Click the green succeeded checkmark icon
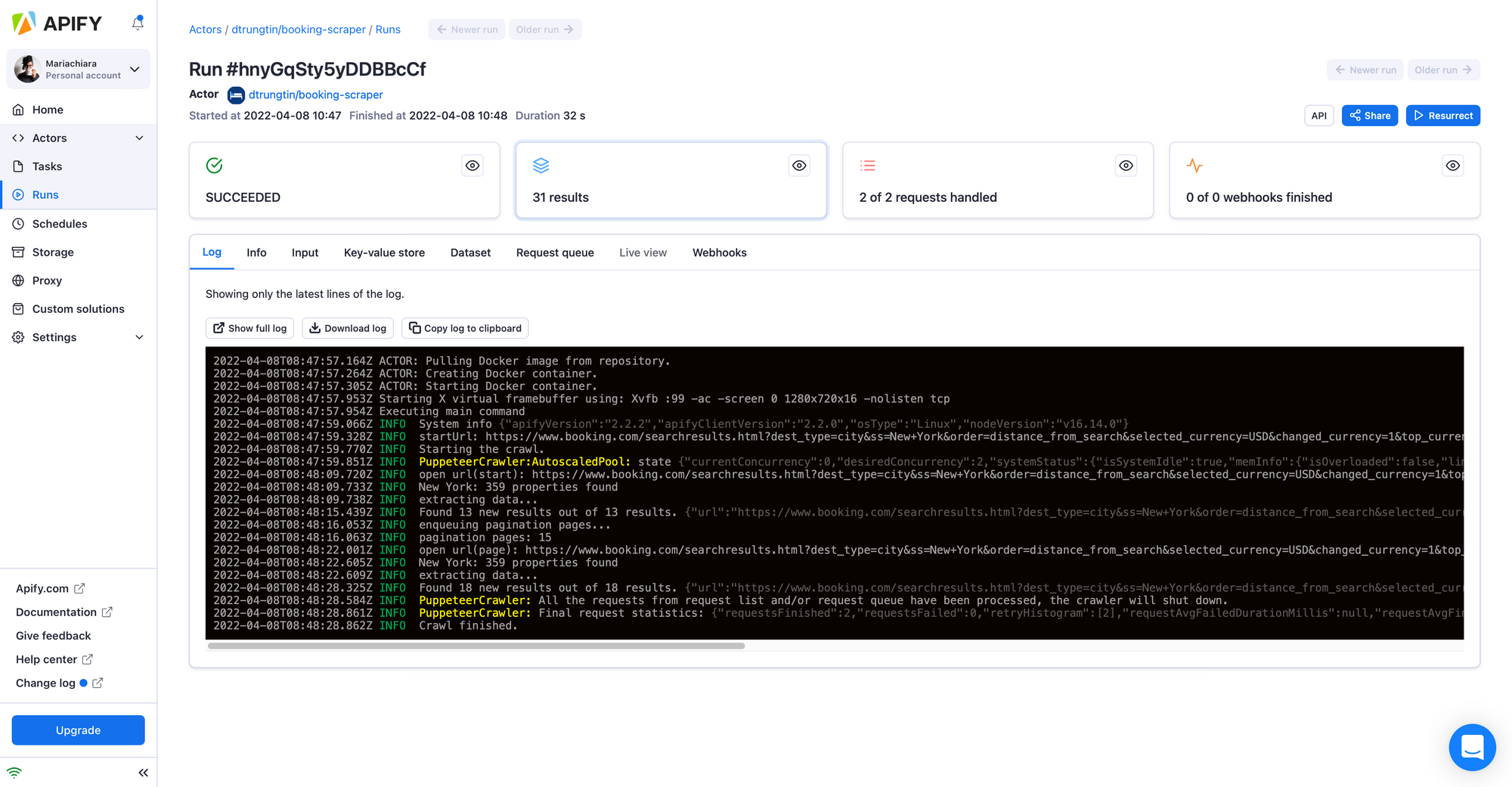The width and height of the screenshot is (1512, 787). [214, 166]
